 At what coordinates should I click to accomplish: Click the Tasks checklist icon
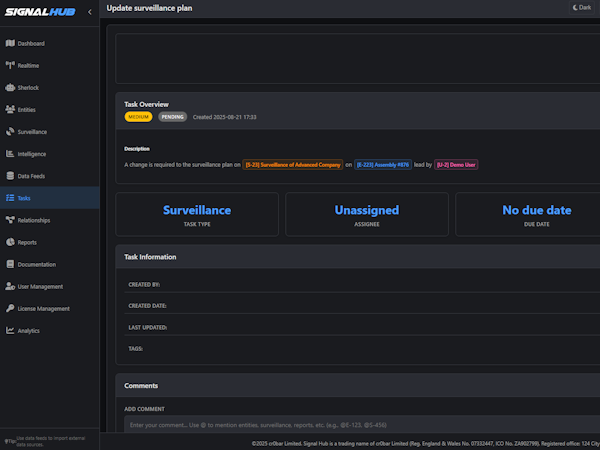pyautogui.click(x=10, y=198)
